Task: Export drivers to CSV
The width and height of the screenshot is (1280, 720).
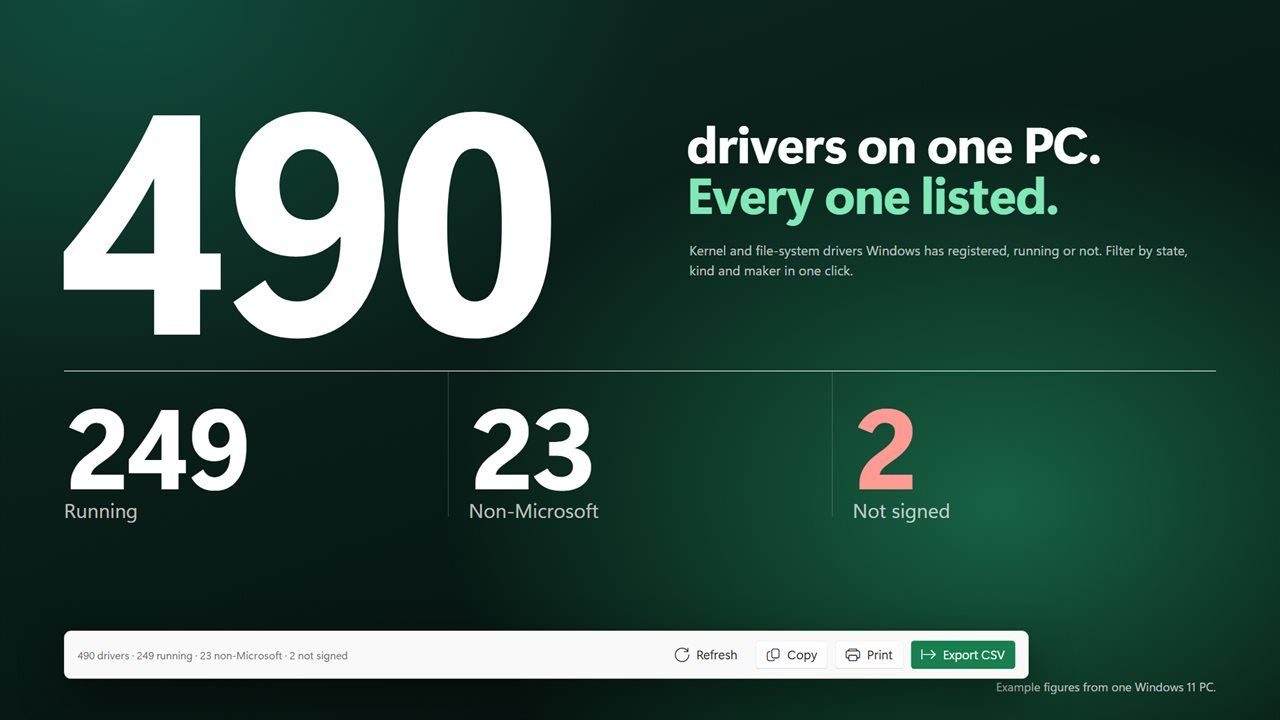Action: click(963, 655)
